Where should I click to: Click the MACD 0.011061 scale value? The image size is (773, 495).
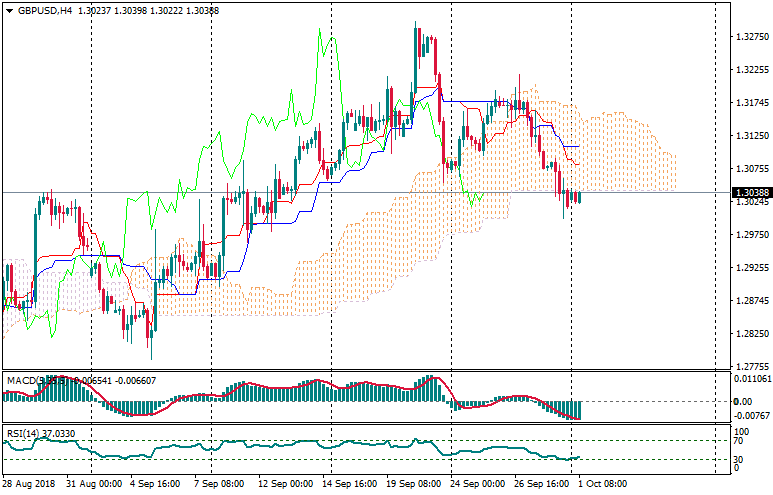pyautogui.click(x=751, y=380)
